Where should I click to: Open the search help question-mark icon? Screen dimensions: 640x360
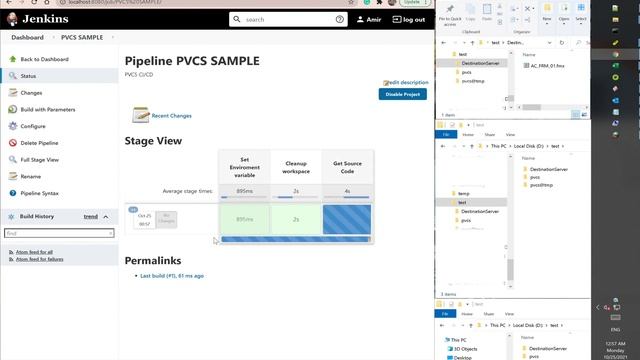[x=340, y=19]
